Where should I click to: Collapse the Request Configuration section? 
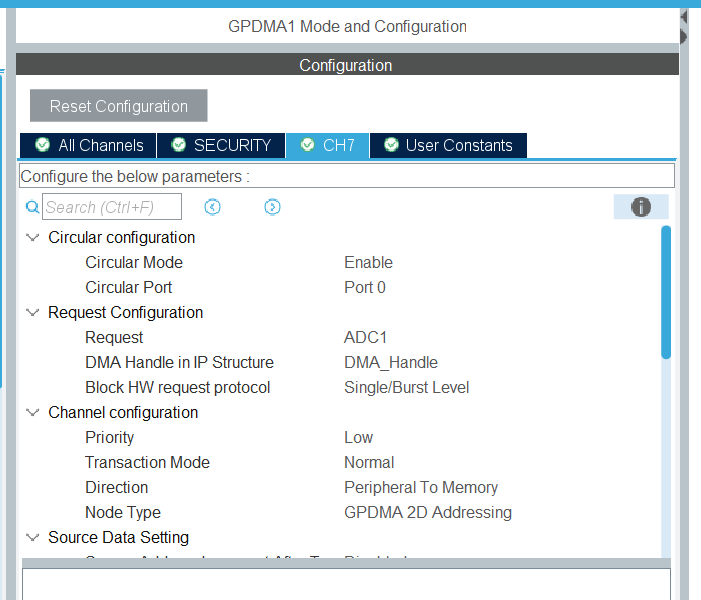point(33,313)
